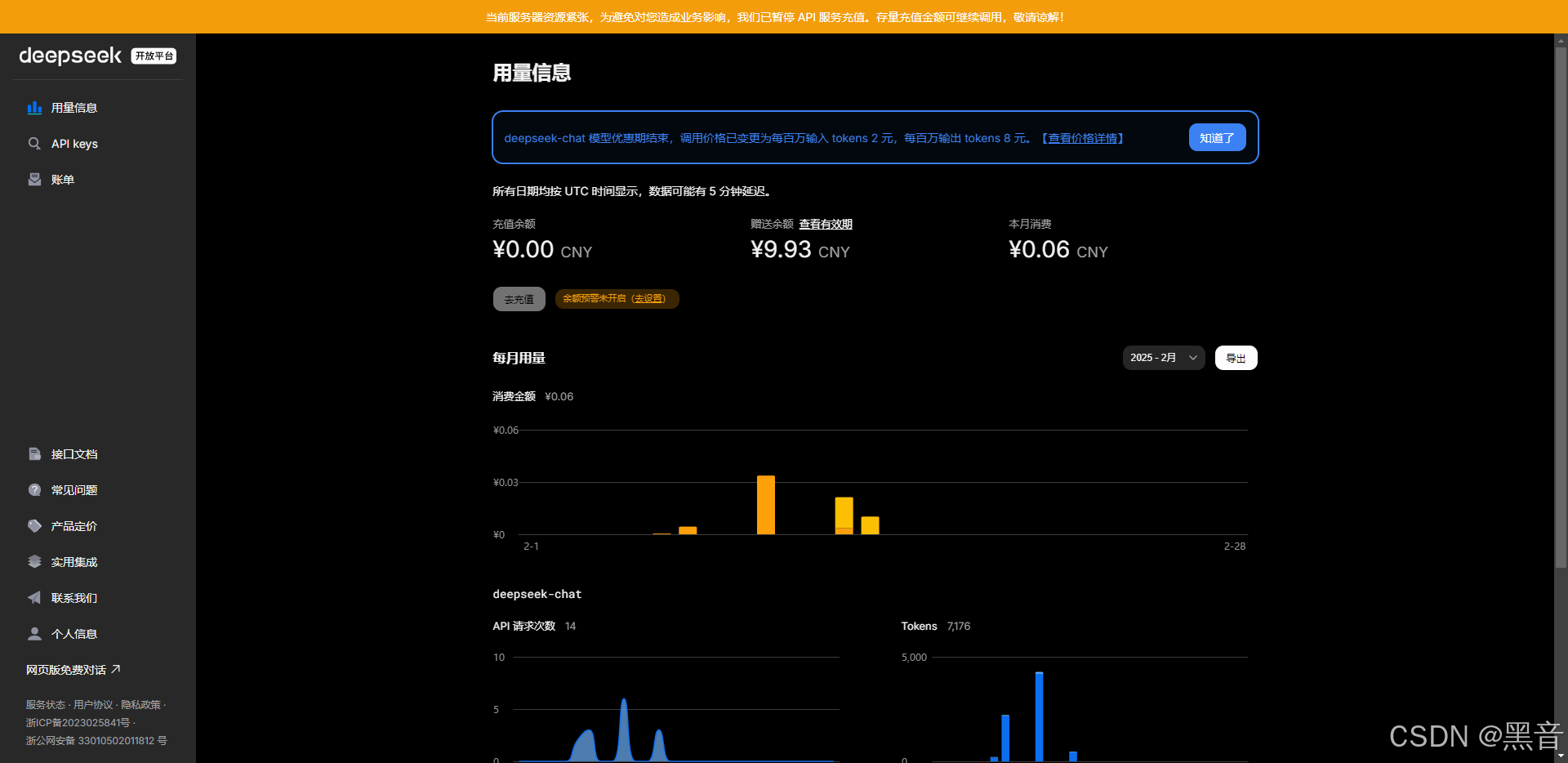Click the 每月用量 heading
The image size is (1568, 763).
(519, 358)
